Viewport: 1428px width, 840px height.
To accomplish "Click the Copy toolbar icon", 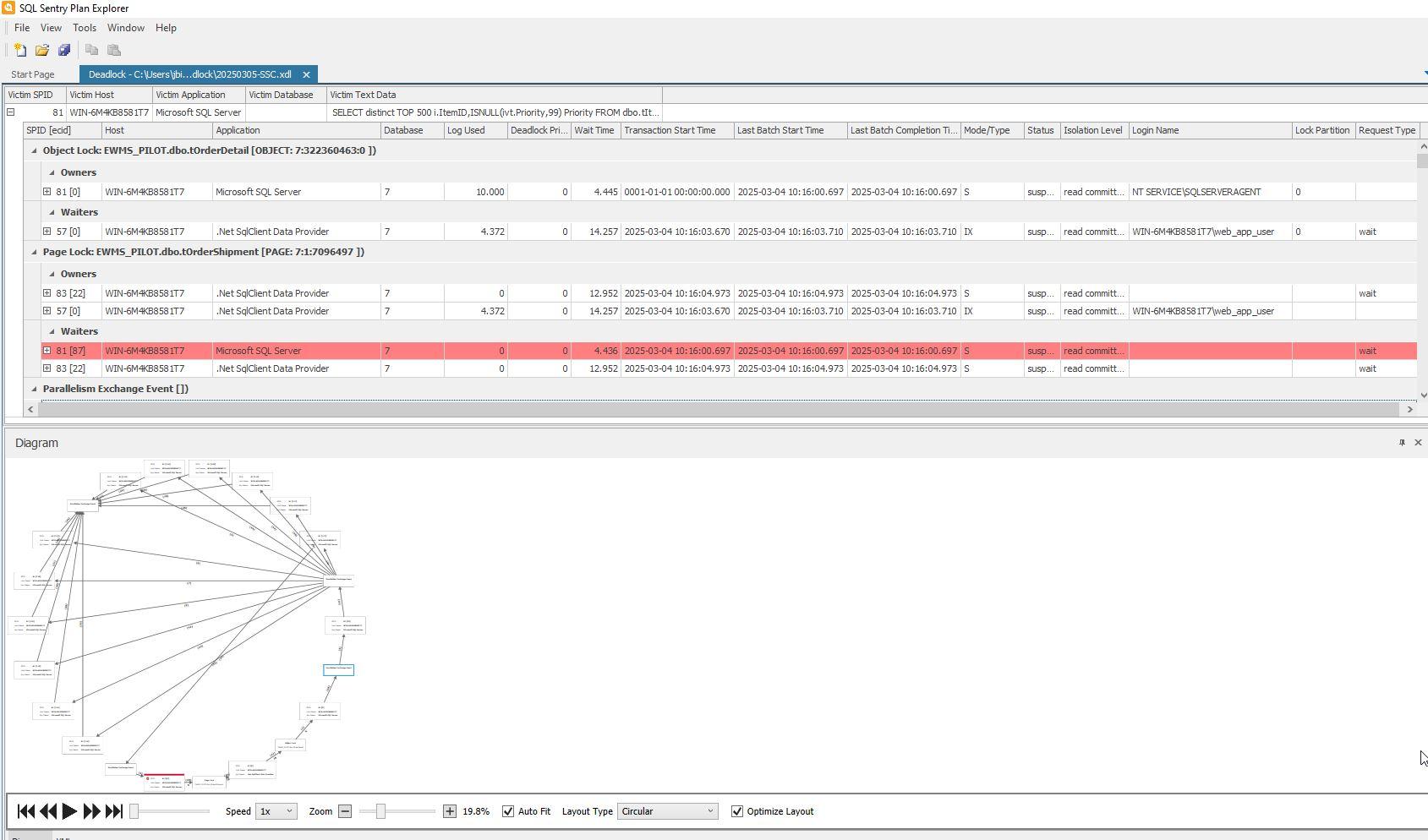I will pyautogui.click(x=91, y=51).
